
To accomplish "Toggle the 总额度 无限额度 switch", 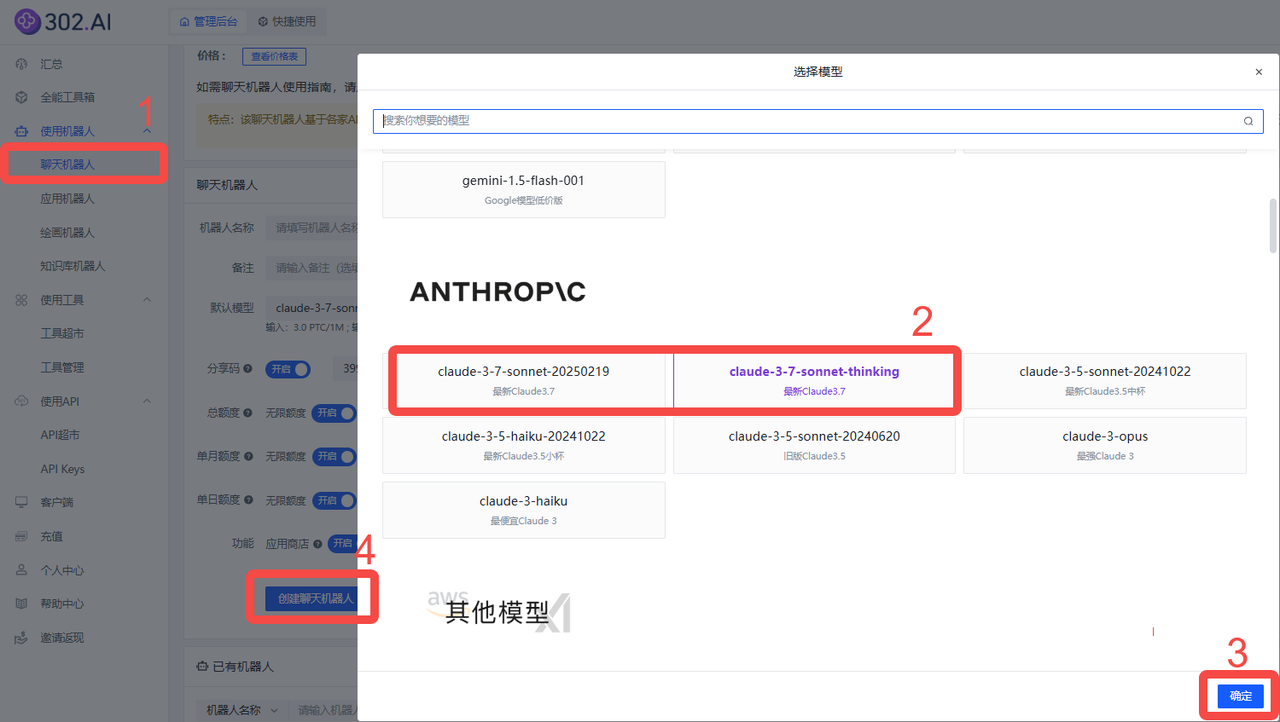I will (334, 413).
